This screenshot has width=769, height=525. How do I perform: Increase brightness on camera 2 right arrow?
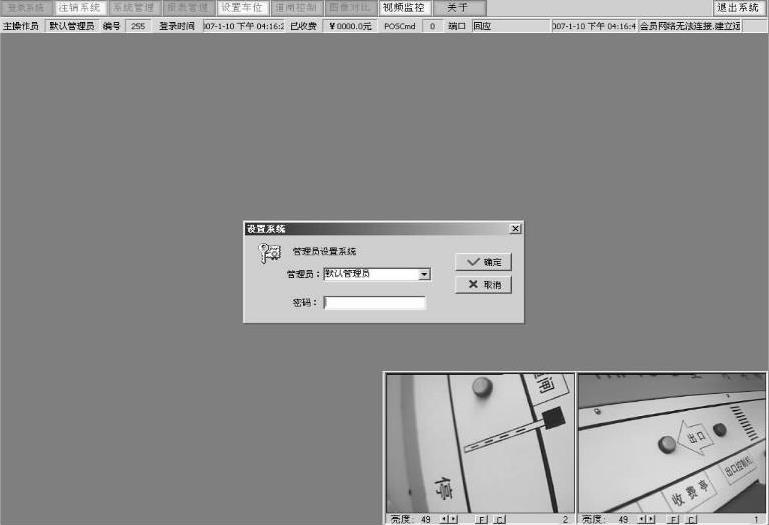454,519
